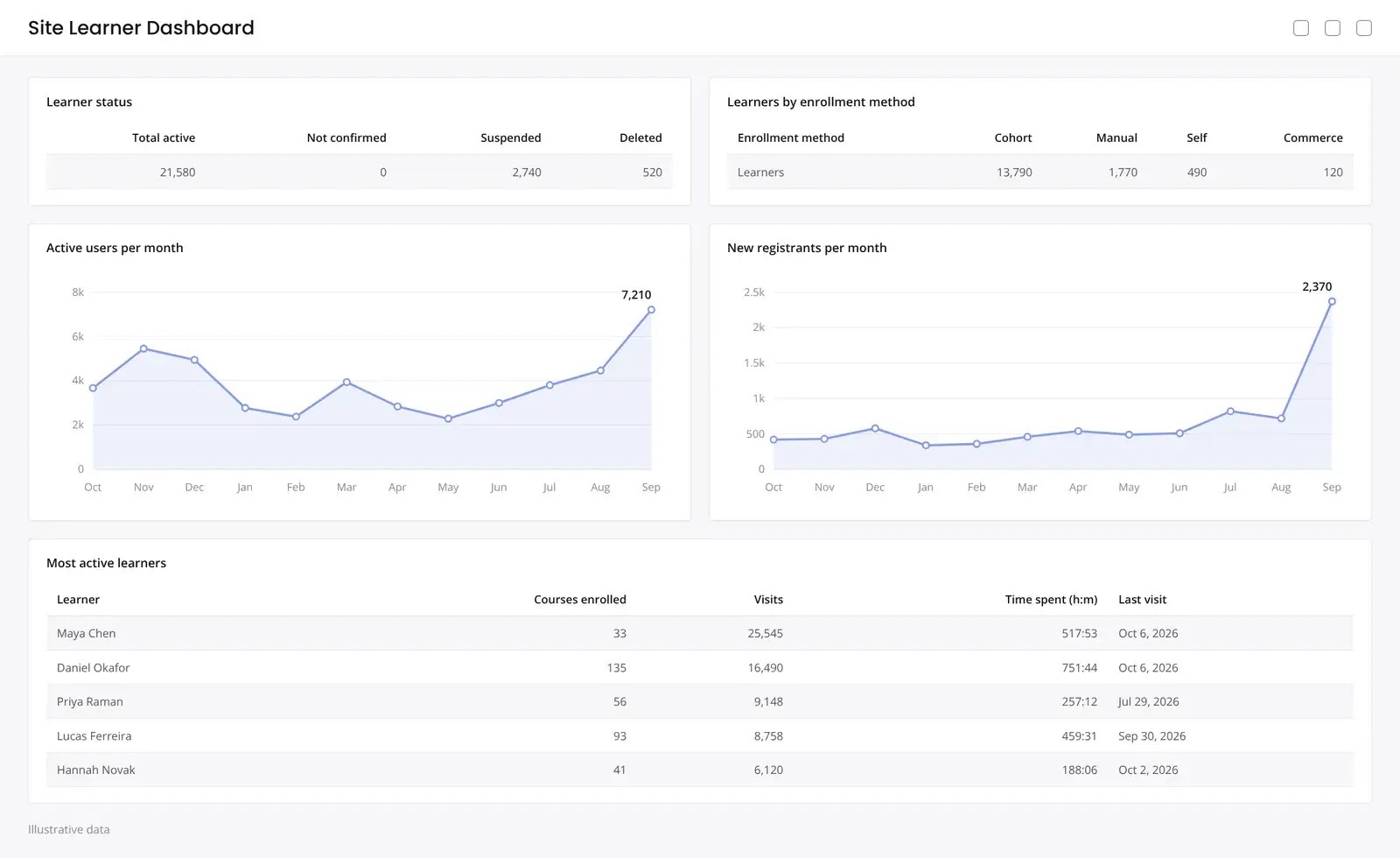Select the Commerce column header

click(x=1313, y=137)
